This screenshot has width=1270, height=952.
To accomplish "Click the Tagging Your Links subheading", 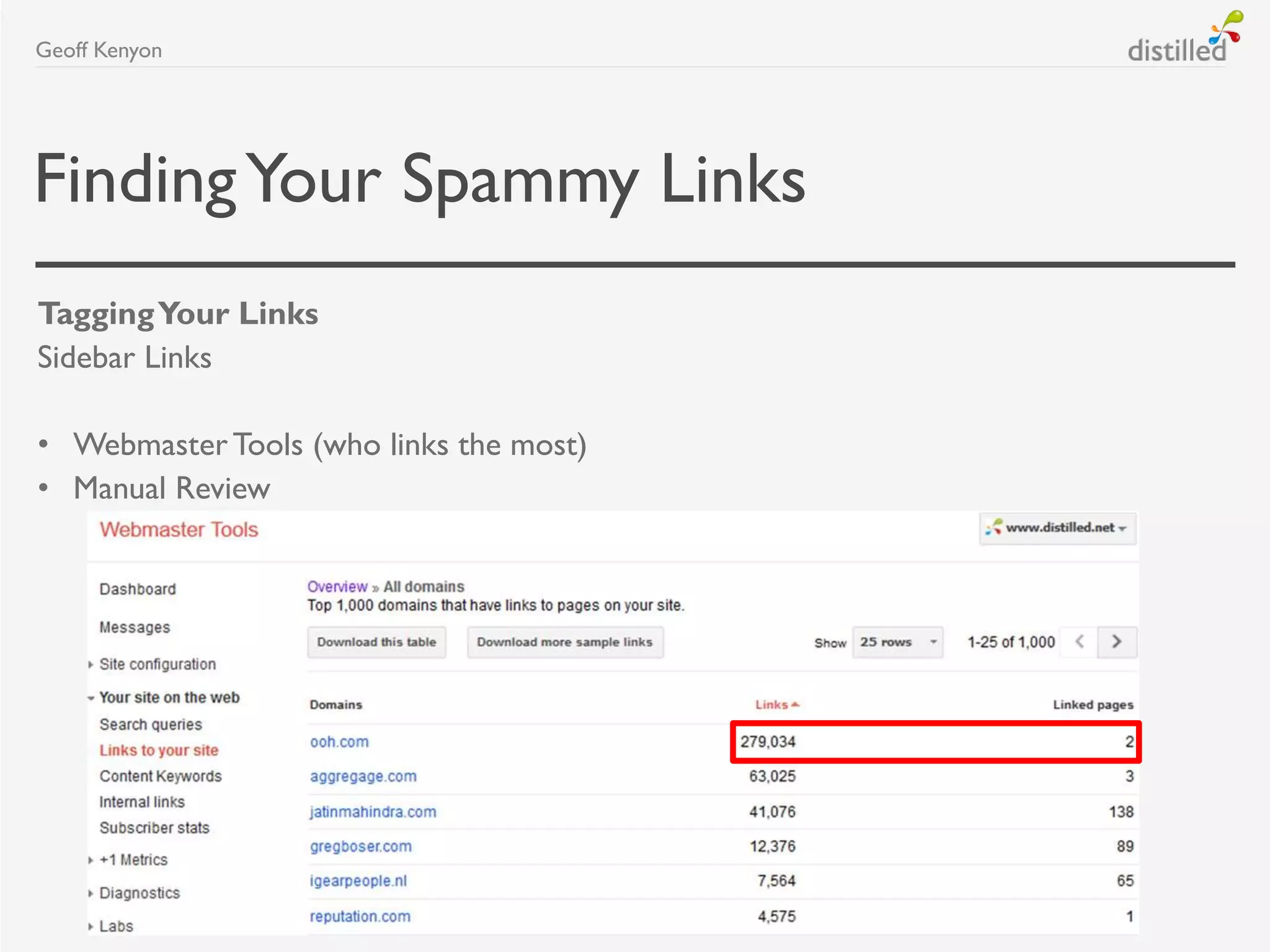I will 178,314.
